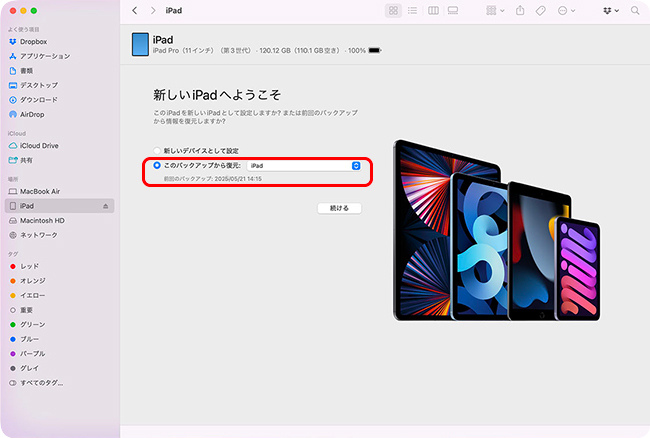Eject the iPad from the sidebar
Screen dimensions: 650x438
coord(105,206)
